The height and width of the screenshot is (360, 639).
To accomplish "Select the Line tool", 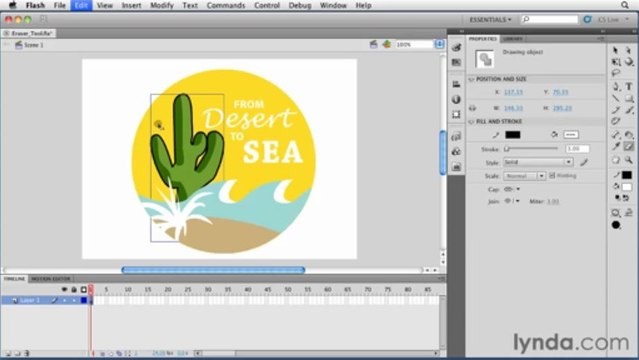I will (616, 98).
